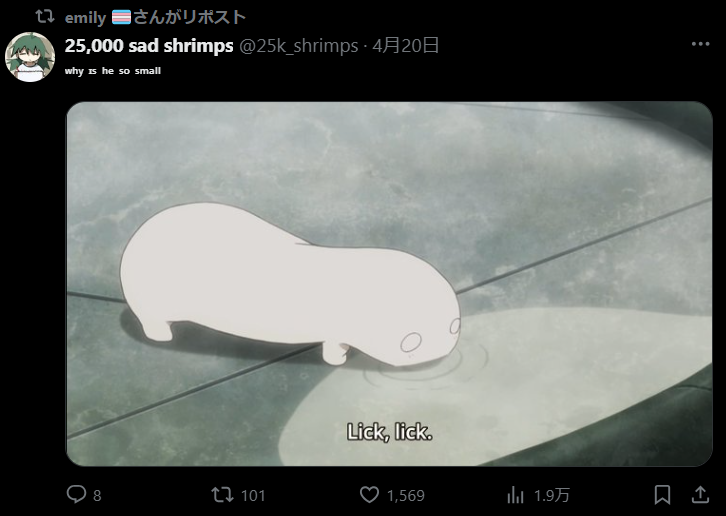Click the 101 reposts count
This screenshot has width=726, height=516.
click(x=253, y=496)
